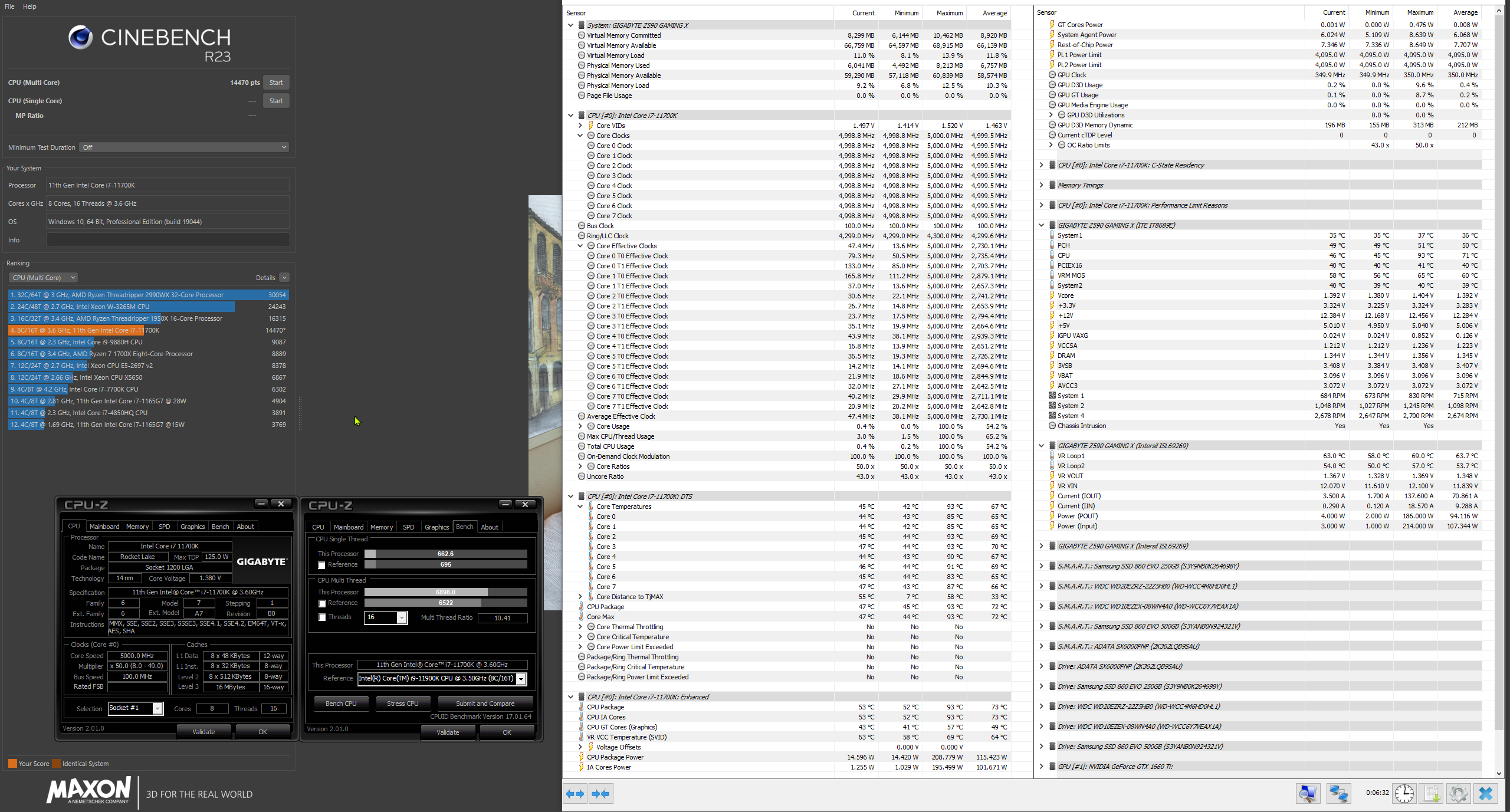1510x812 pixels.
Task: Click the Threadripper 2990WX ranking bar
Action: [147, 295]
